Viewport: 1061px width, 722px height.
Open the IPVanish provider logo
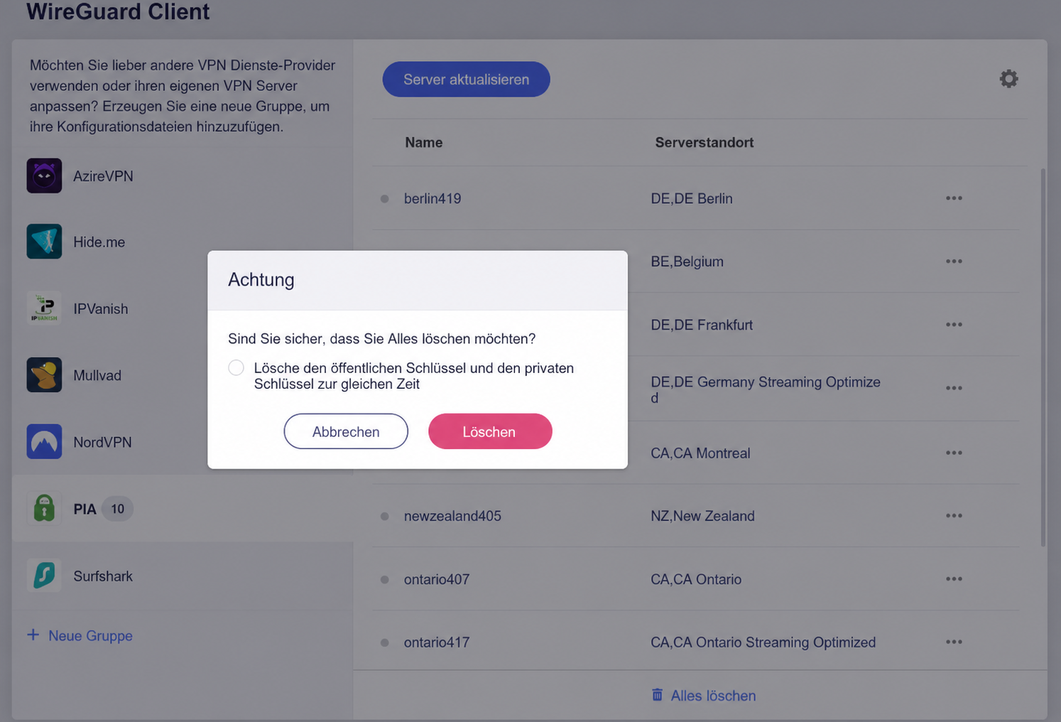[44, 309]
